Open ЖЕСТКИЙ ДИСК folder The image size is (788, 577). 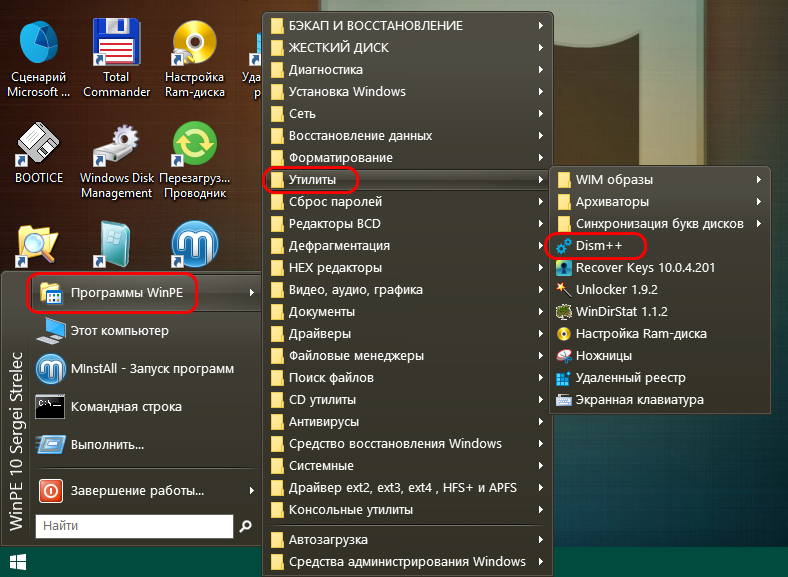pos(408,48)
